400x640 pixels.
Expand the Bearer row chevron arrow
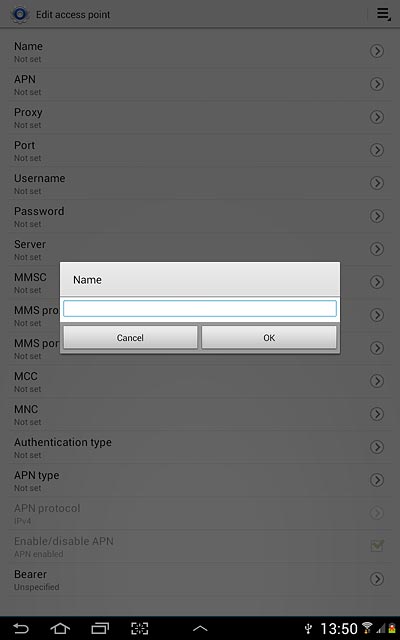pyautogui.click(x=377, y=579)
